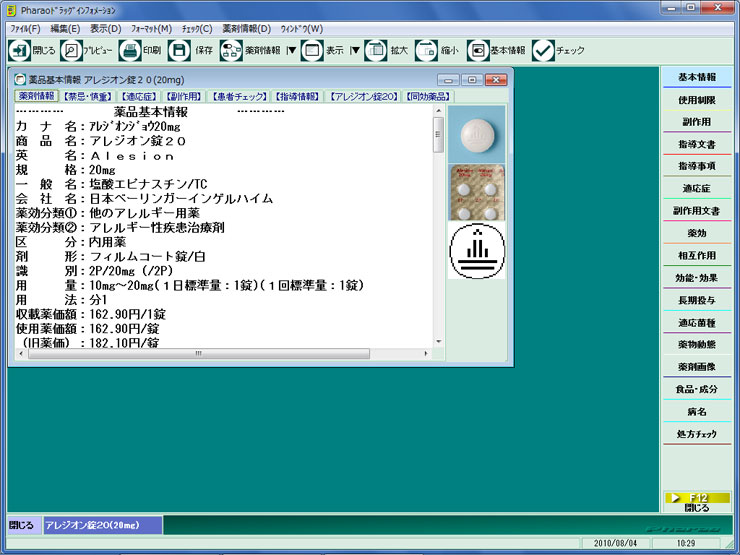Viewport: 740px width, 555px height.
Task: Open the blister pack photo thumbnail
Action: coord(476,193)
